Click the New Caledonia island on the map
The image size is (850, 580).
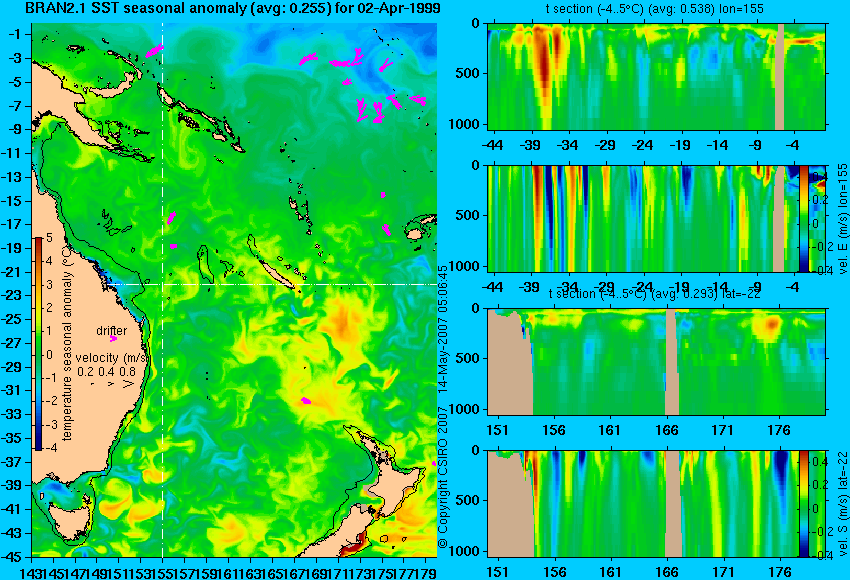(276, 274)
